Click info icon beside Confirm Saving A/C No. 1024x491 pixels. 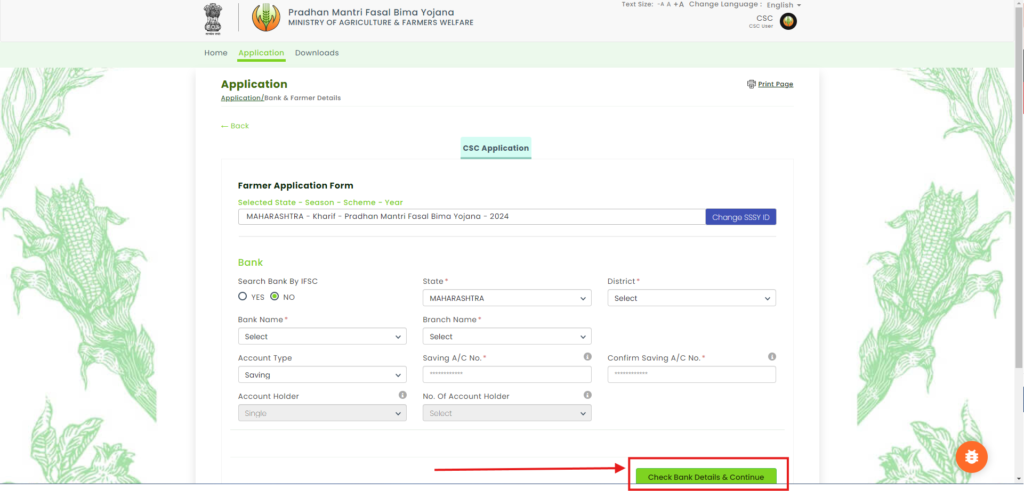pyautogui.click(x=772, y=357)
